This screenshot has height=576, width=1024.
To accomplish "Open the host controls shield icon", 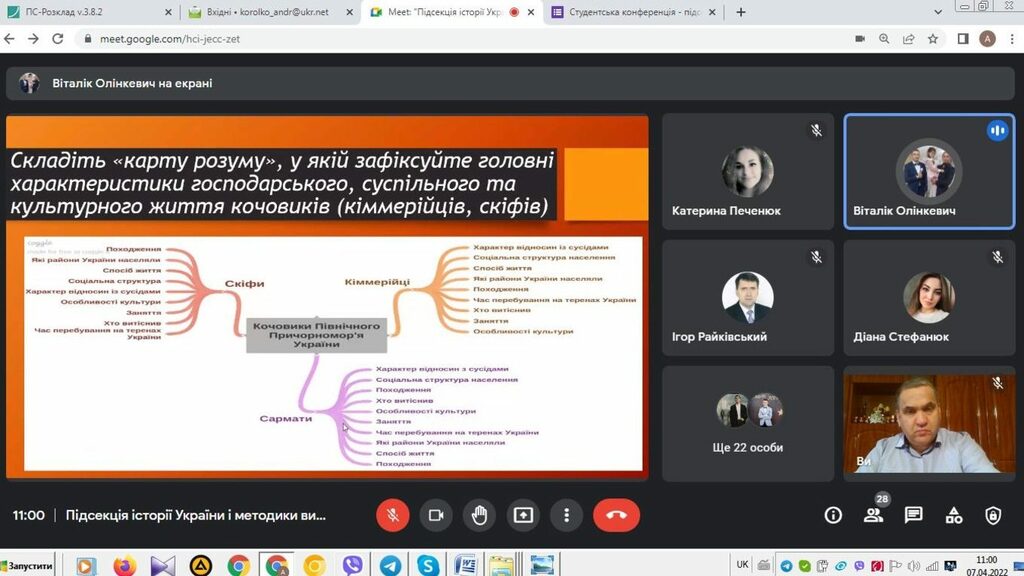I will pyautogui.click(x=993, y=515).
